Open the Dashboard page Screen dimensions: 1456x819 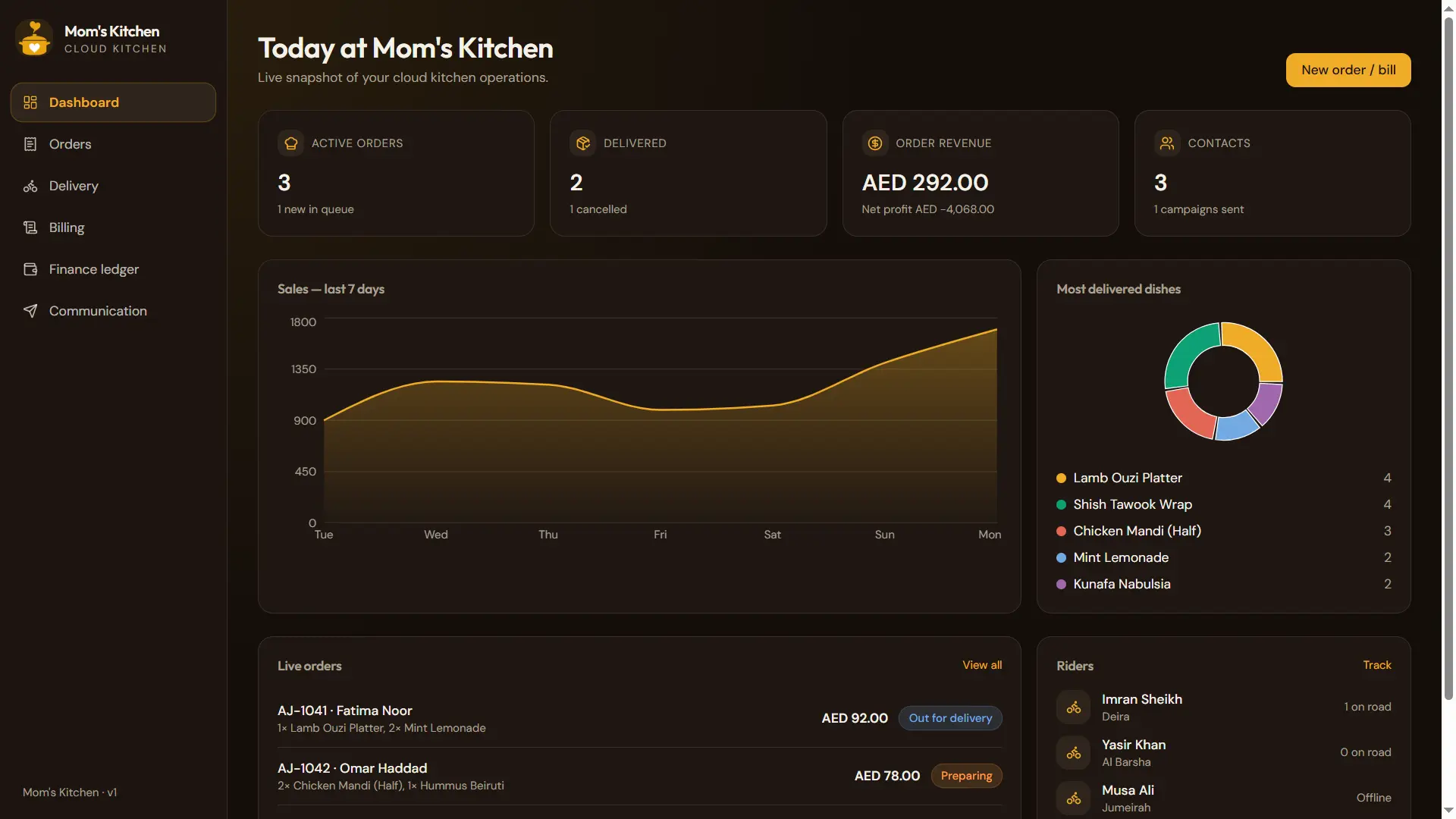pos(113,102)
